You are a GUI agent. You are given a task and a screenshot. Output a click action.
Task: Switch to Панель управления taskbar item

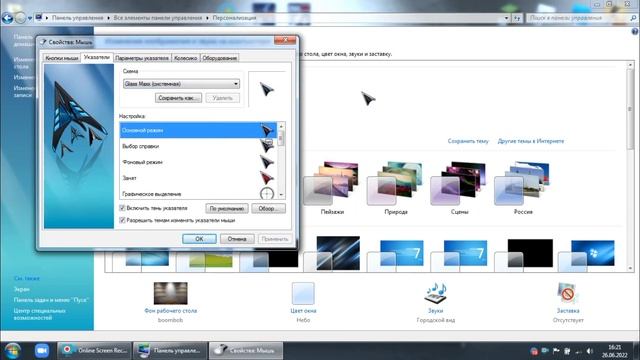pyautogui.click(x=170, y=351)
